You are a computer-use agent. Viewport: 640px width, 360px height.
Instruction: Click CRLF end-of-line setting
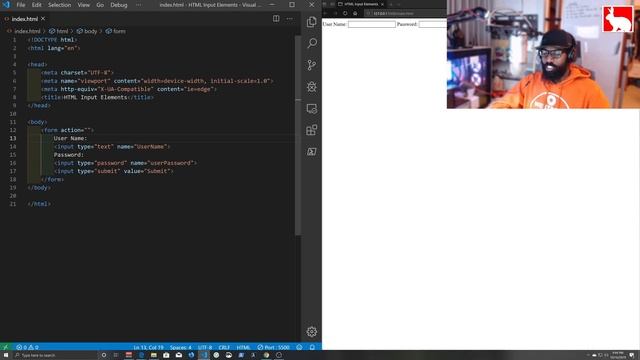[x=224, y=347]
